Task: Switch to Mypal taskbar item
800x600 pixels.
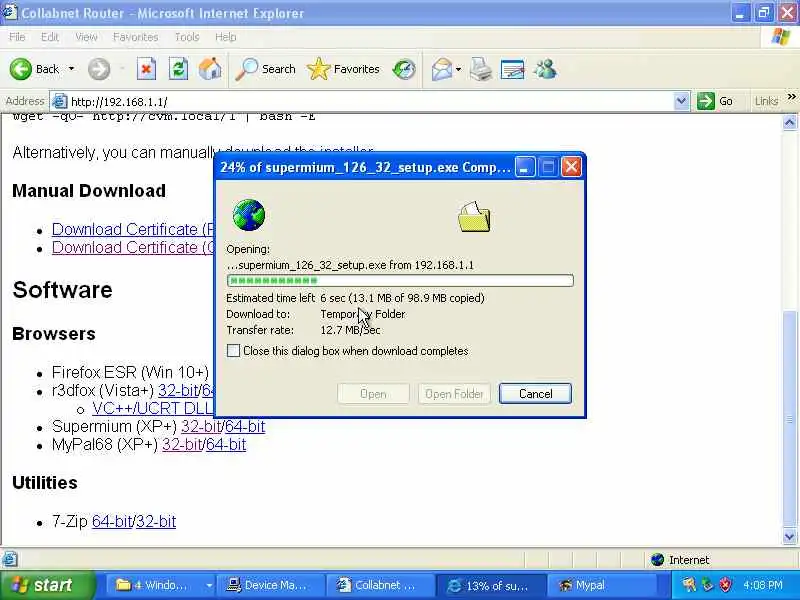Action: [601, 585]
